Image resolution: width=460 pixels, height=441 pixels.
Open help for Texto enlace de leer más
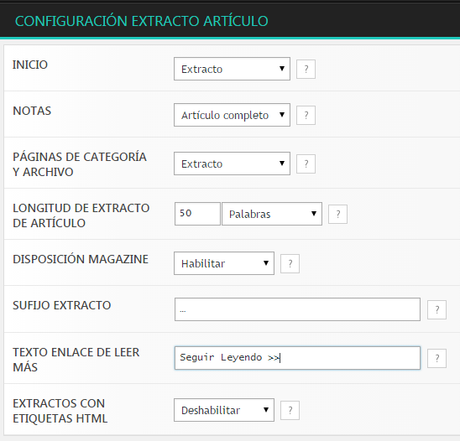tap(437, 358)
